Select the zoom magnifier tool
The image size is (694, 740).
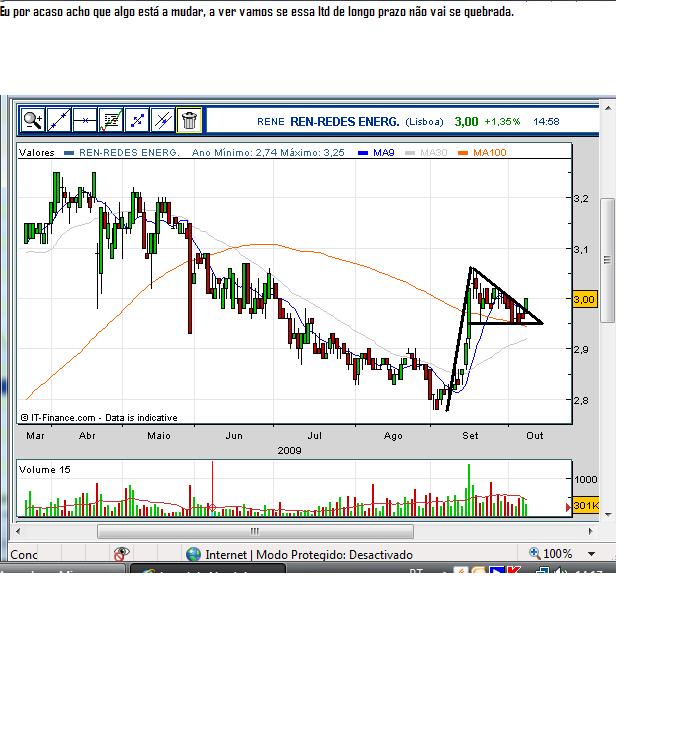(33, 120)
